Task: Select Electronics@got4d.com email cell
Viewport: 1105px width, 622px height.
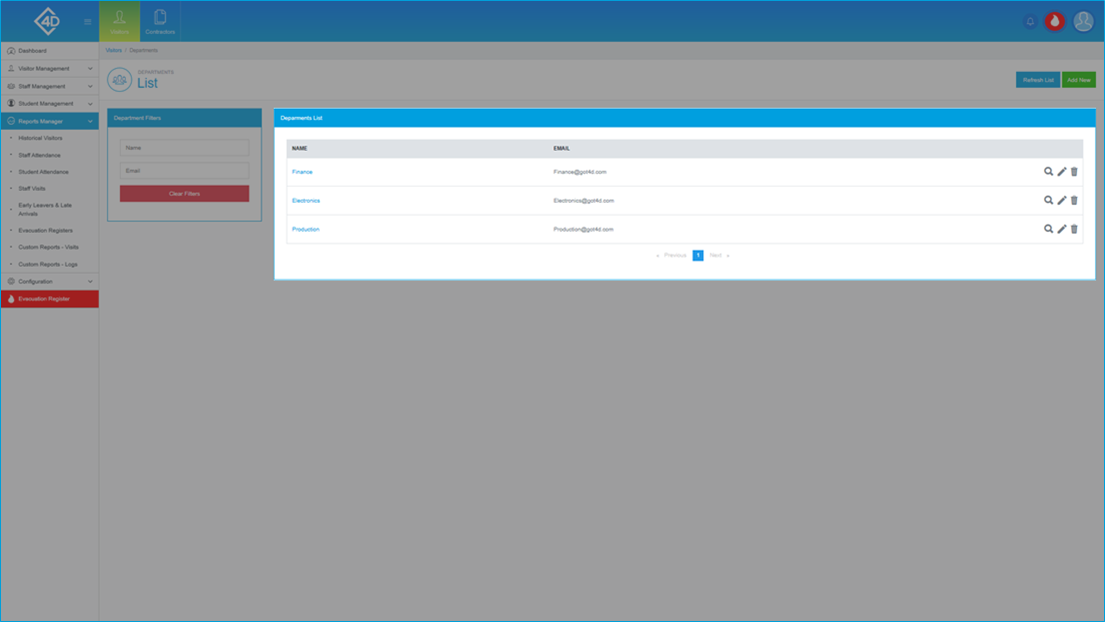Action: click(584, 201)
